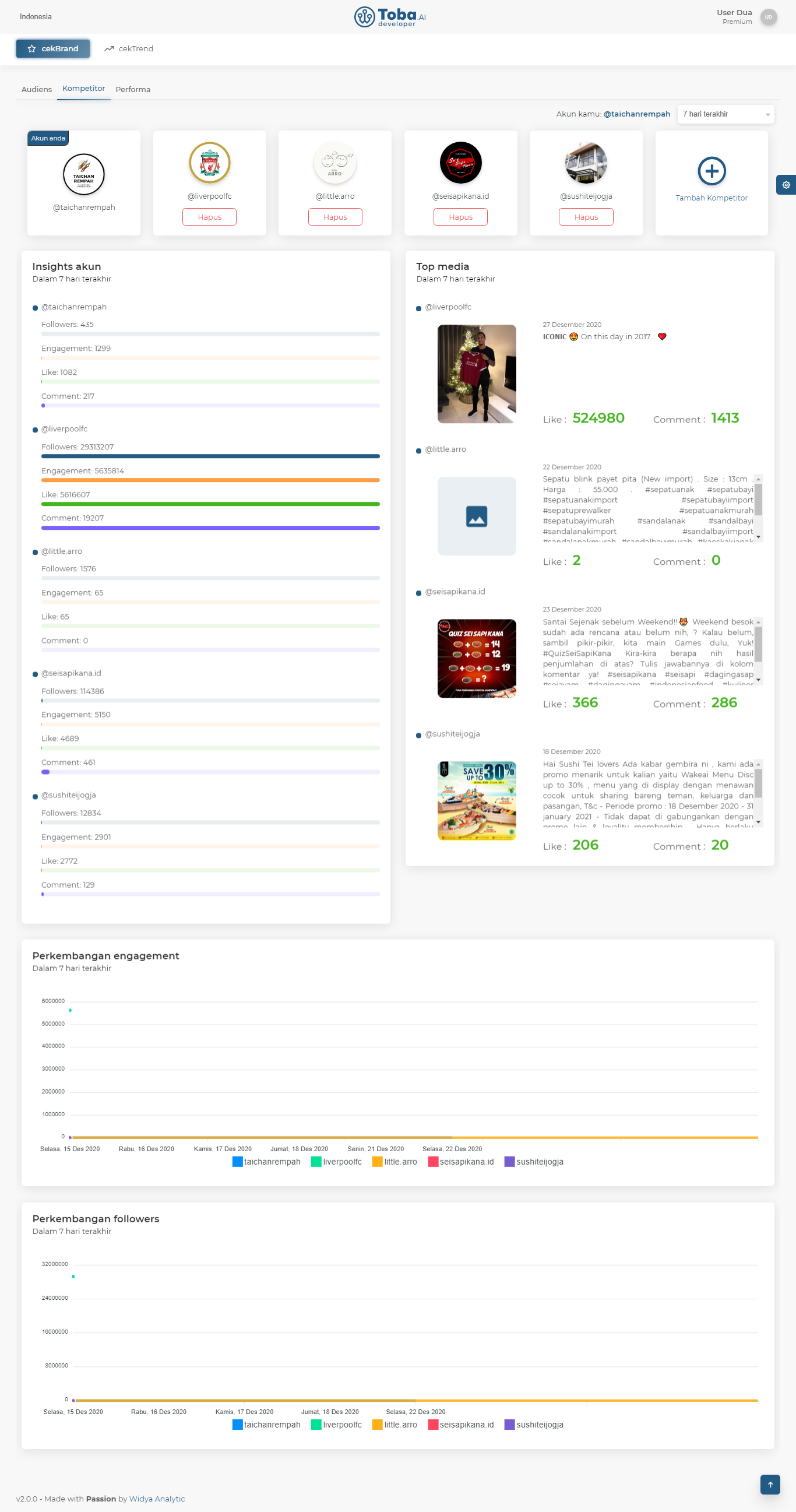Click the User Dua avatar icon
The height and width of the screenshot is (1512, 796).
(x=769, y=17)
